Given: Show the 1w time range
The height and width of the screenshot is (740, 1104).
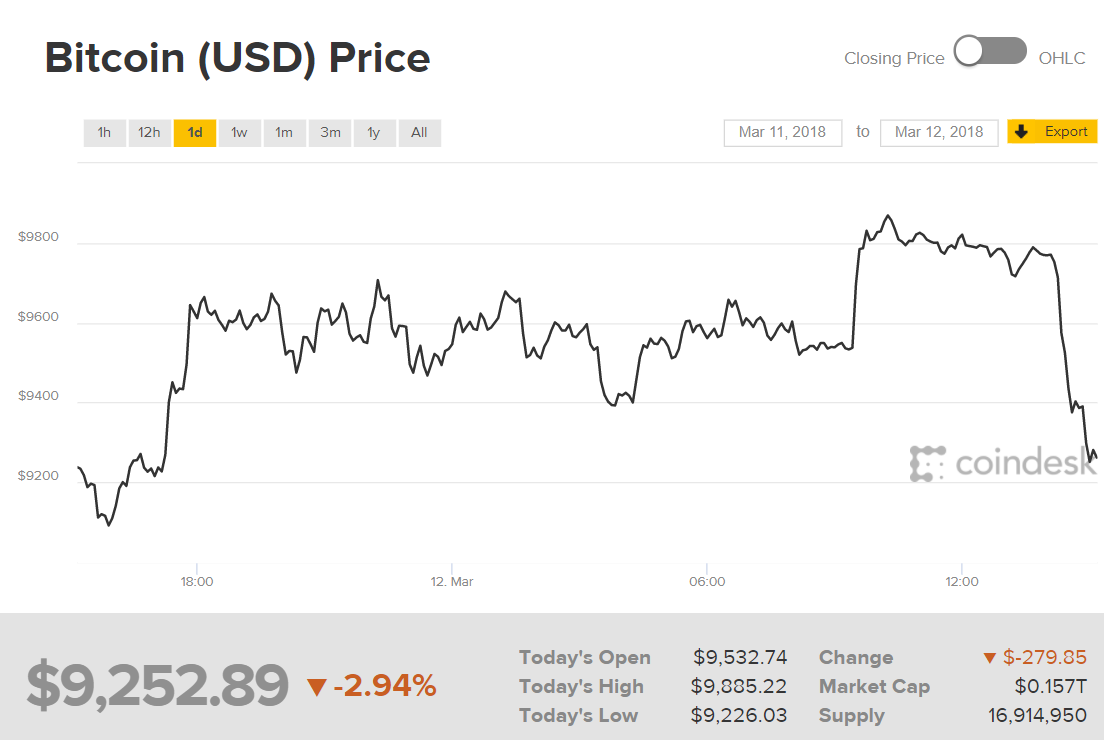Looking at the screenshot, I should (240, 133).
